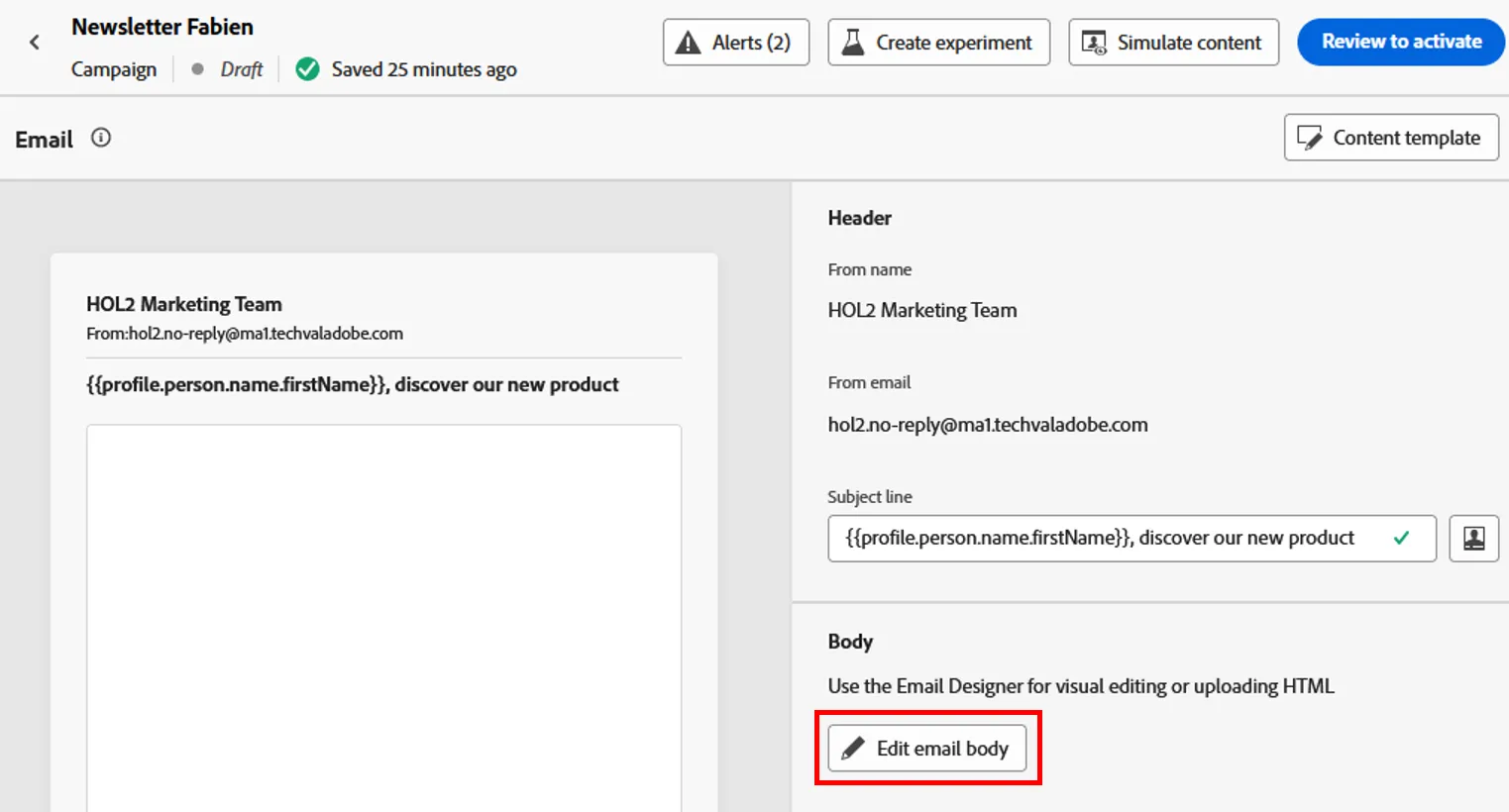
Task: Click 'Saved 25 minutes ago' text
Action: (x=424, y=69)
